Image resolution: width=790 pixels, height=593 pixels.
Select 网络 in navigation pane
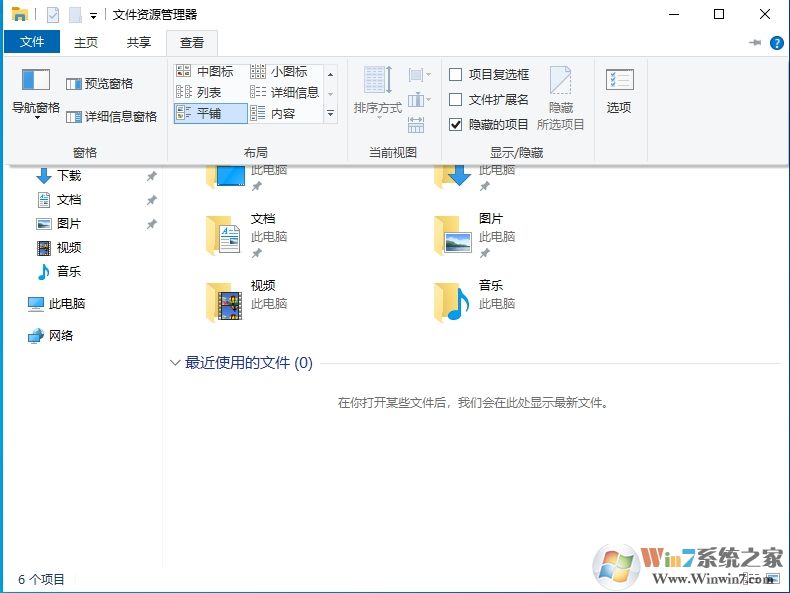coord(50,335)
